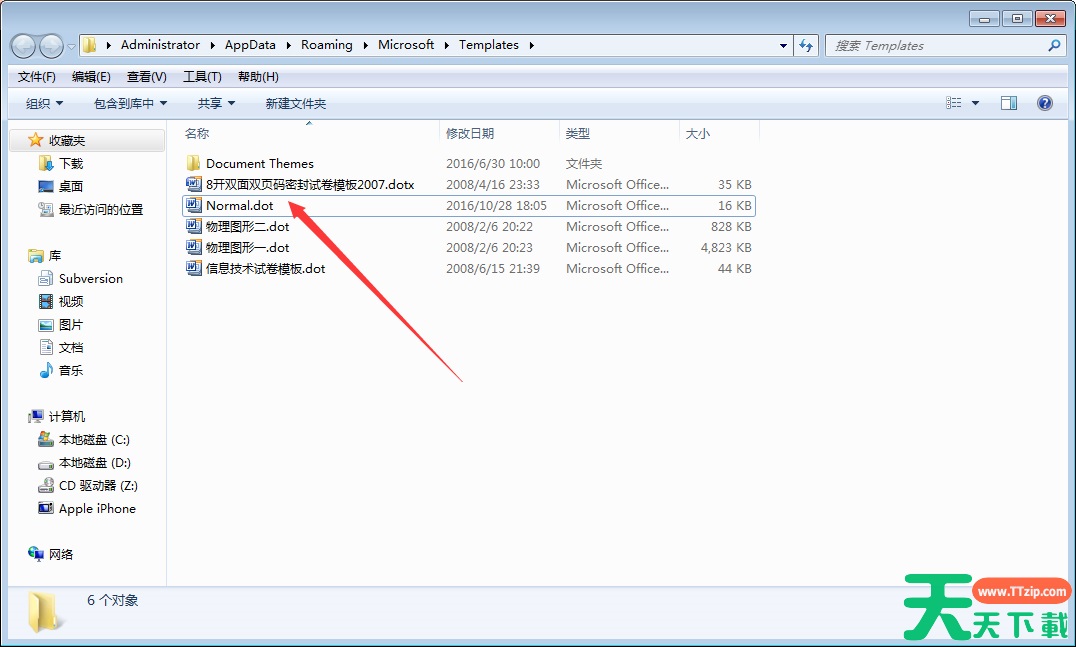This screenshot has height=647, width=1076.
Task: Change view with the view mode icon
Action: tap(954, 103)
